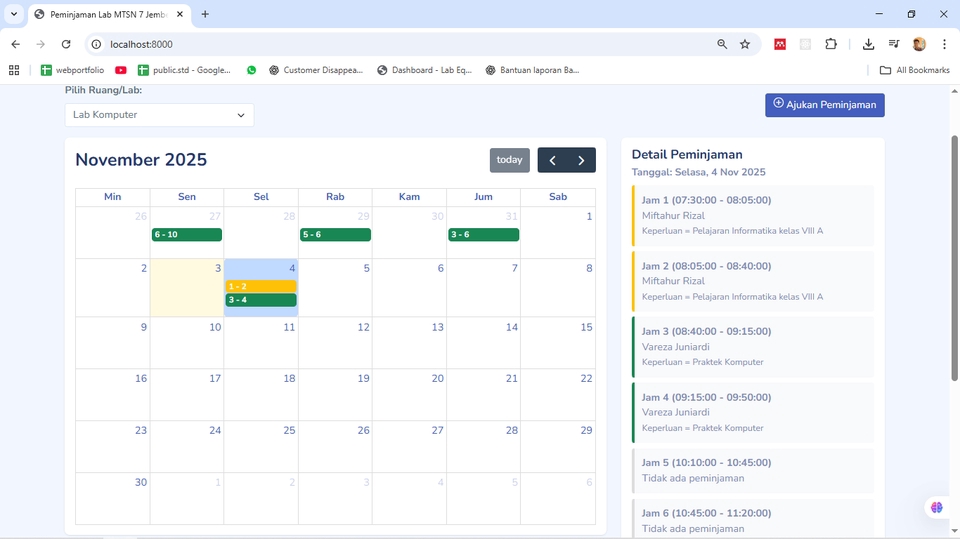Go to next month with right chevron
The width and height of the screenshot is (960, 539).
581,160
